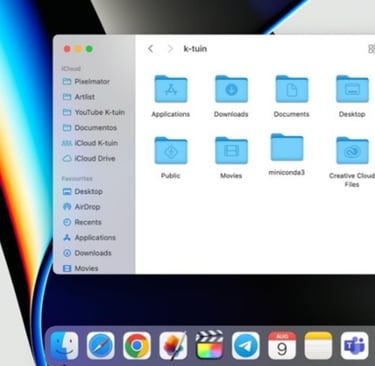Select Desktop under Favourites

[83, 191]
